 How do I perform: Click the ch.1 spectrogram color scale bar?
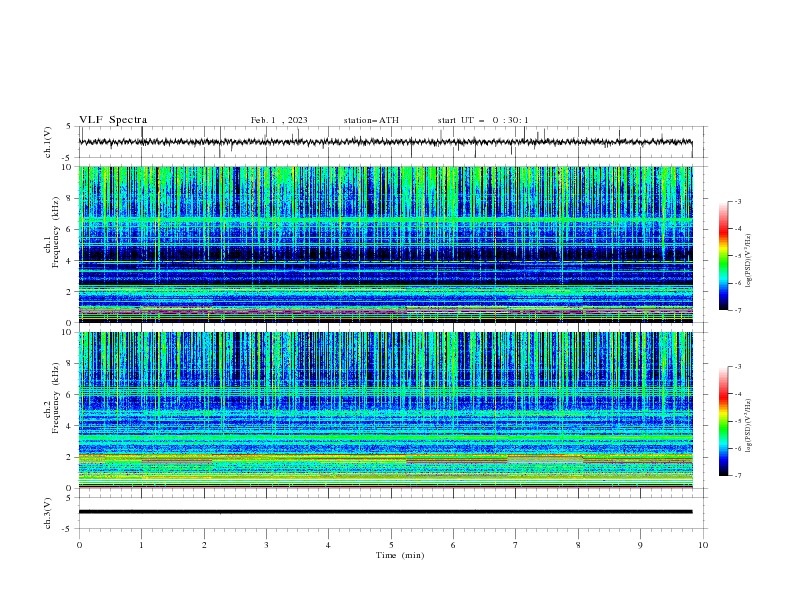[723, 256]
